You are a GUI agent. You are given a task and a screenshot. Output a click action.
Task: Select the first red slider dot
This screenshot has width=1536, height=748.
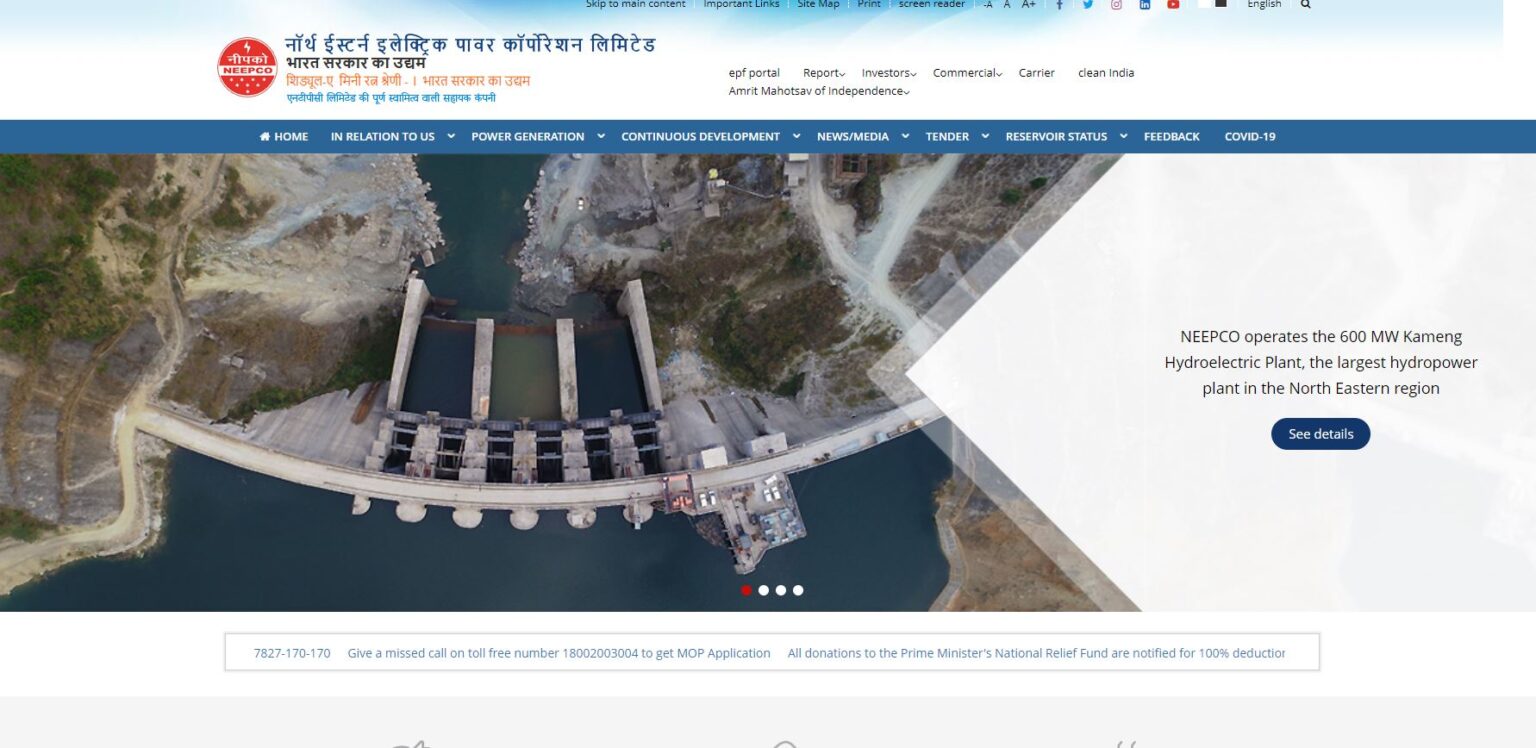pos(746,590)
